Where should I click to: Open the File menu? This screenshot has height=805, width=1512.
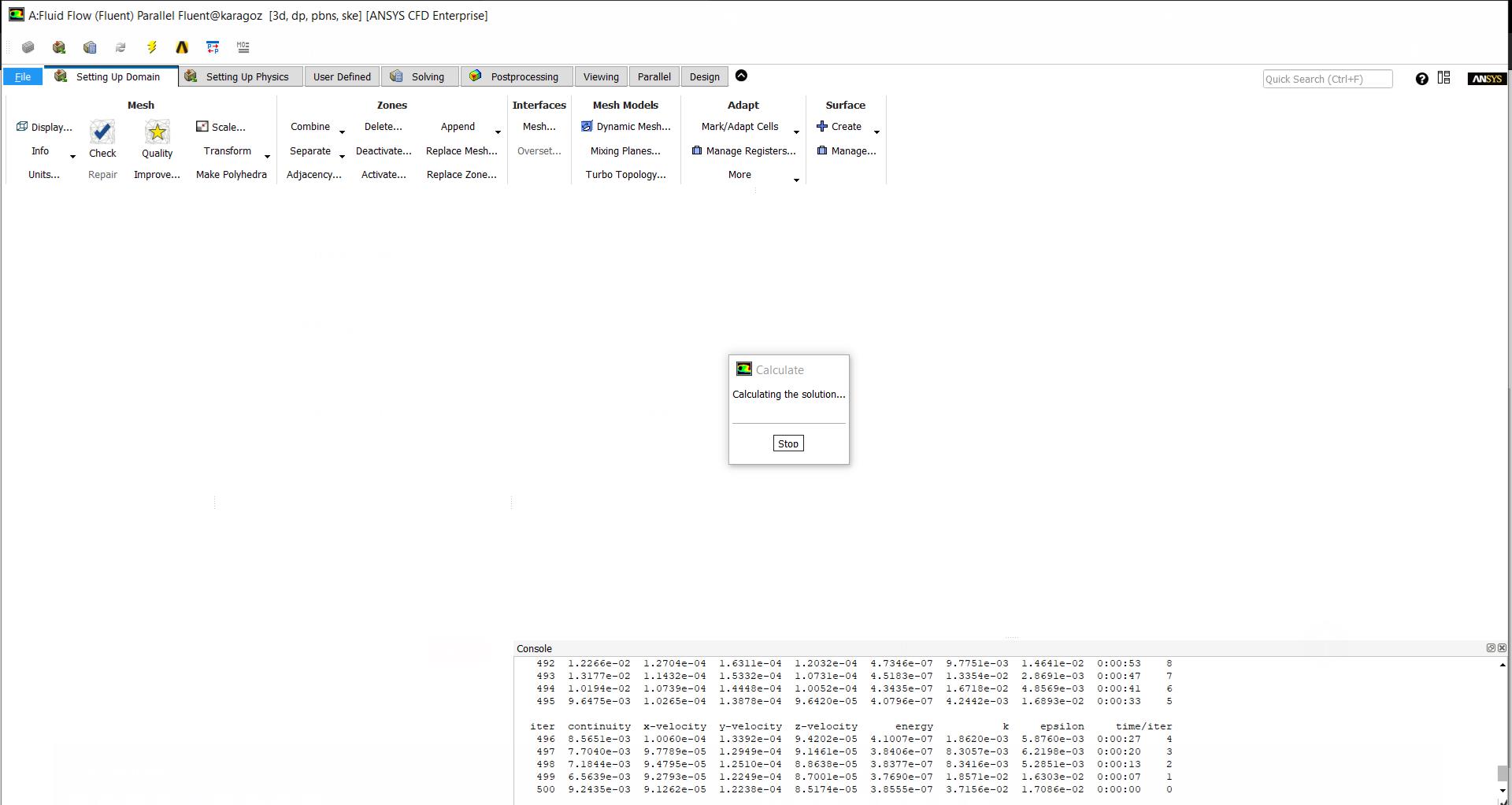23,76
